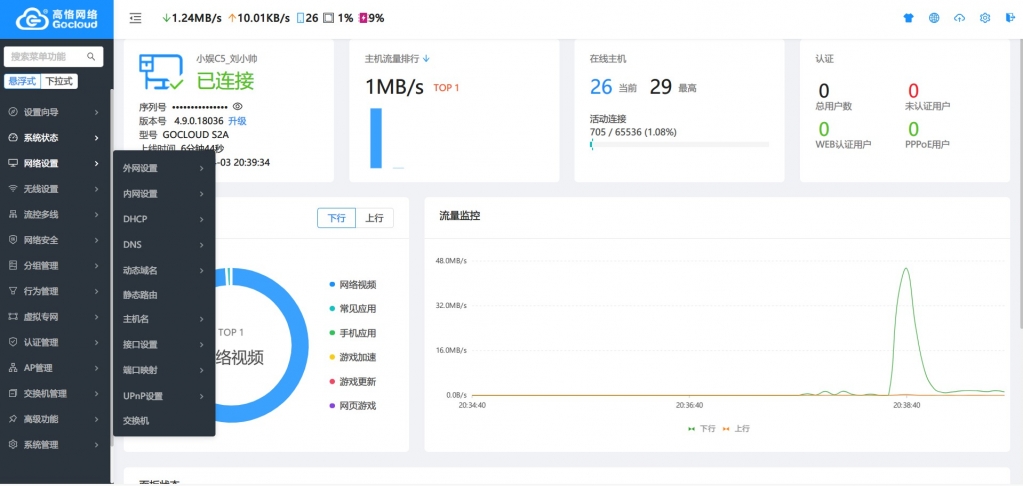
Task: Click the 无线设置 wifi icon
Action: pyautogui.click(x=12, y=189)
